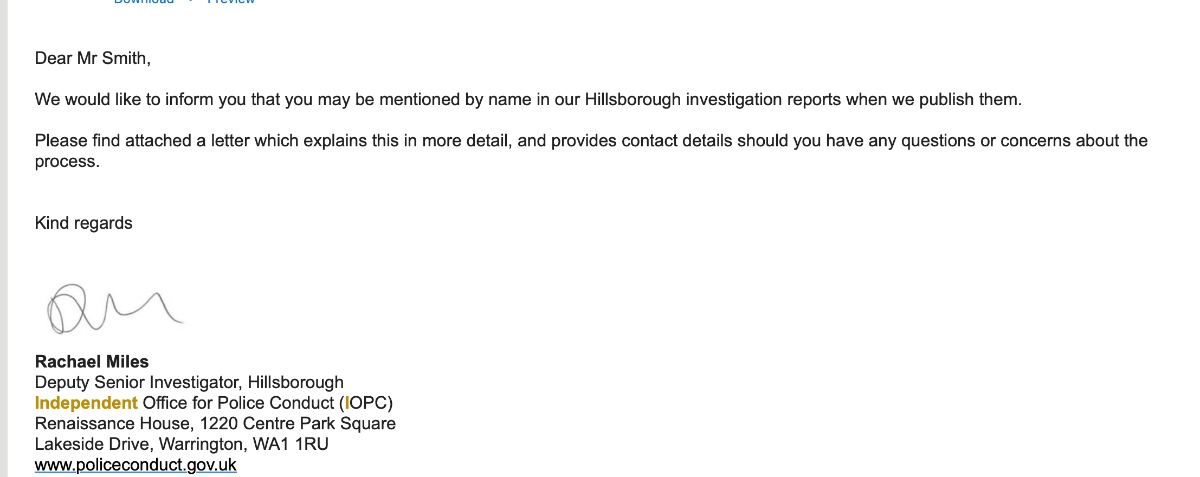Click the bold name Rachael Miles

(x=91, y=361)
